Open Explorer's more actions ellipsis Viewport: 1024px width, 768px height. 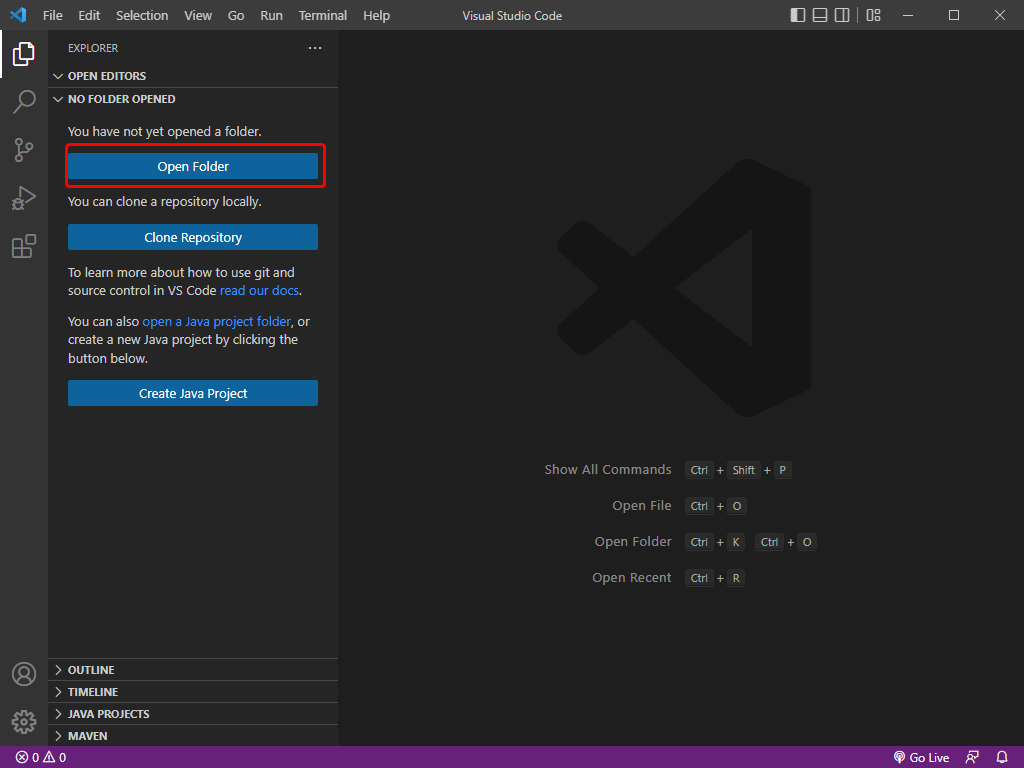[315, 48]
